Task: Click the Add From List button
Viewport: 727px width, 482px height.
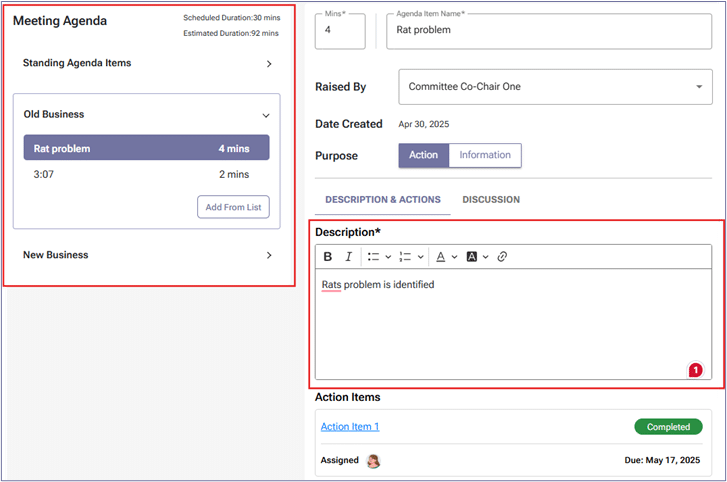Action: point(233,207)
